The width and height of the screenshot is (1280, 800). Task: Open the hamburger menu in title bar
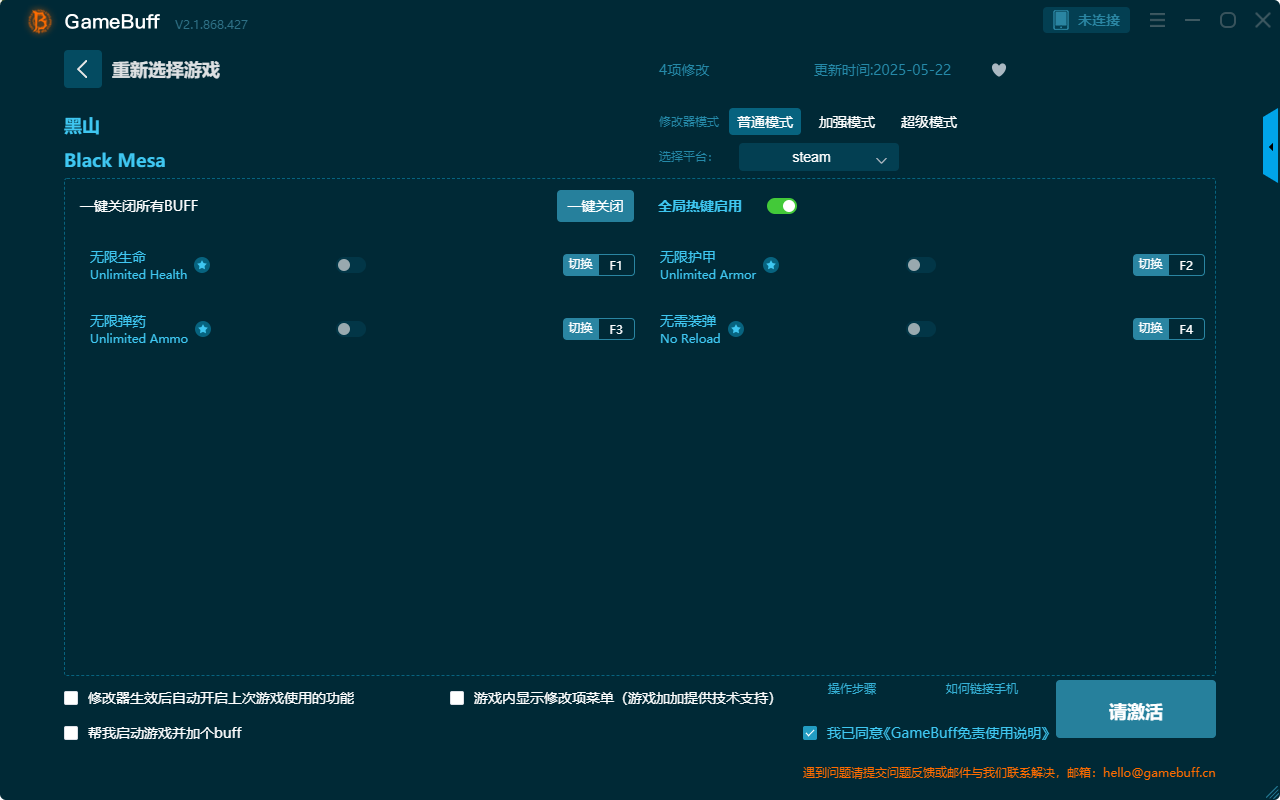point(1157,20)
